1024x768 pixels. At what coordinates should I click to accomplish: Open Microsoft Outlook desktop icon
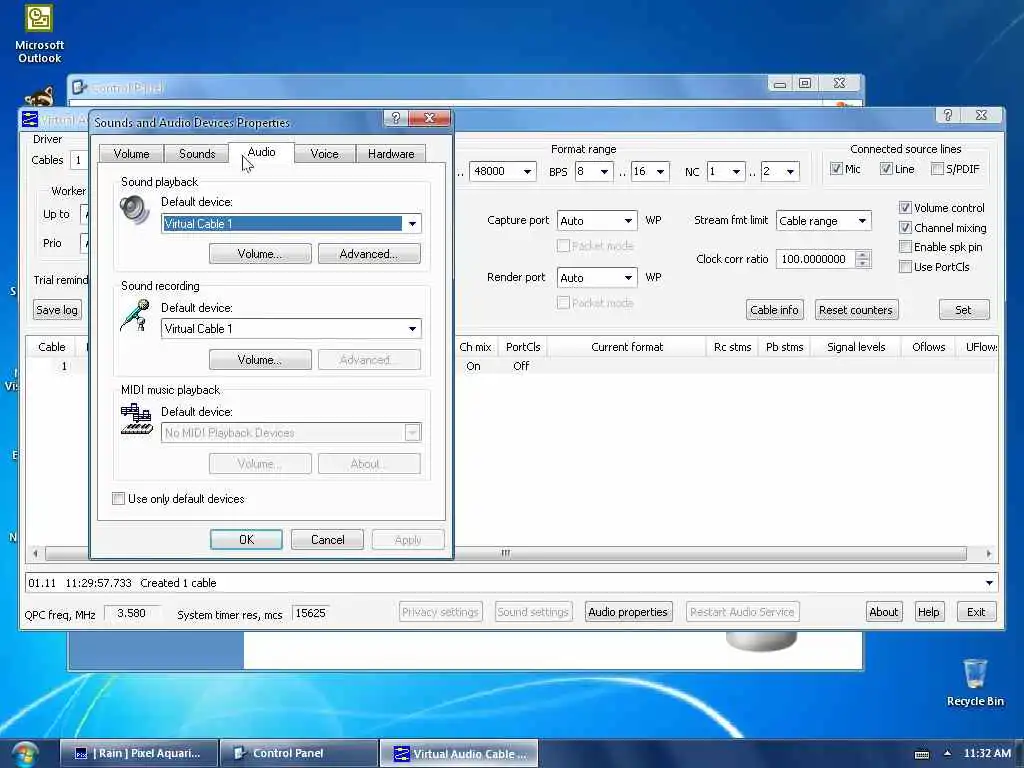[x=39, y=33]
